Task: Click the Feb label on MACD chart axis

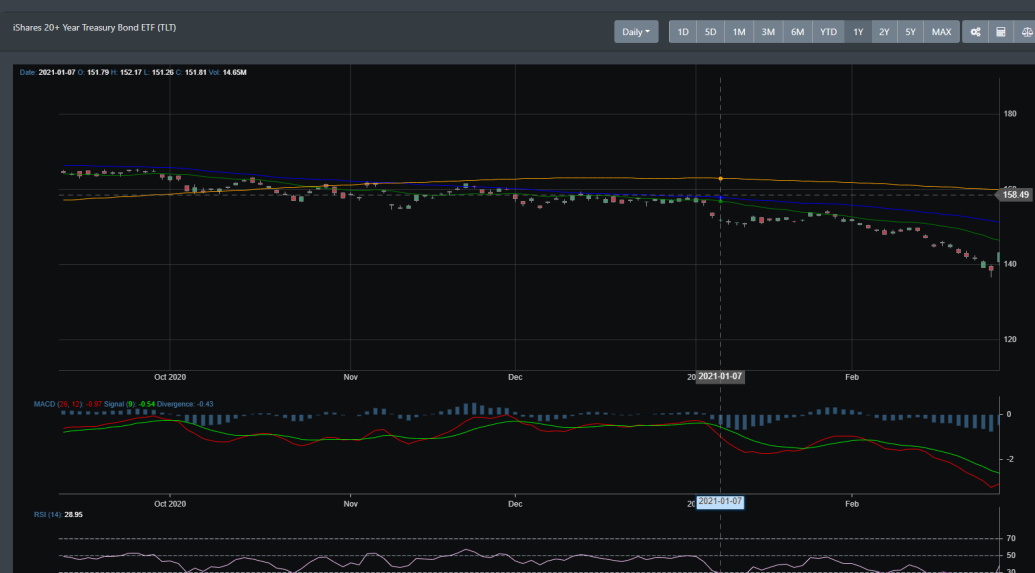Action: coord(851,504)
